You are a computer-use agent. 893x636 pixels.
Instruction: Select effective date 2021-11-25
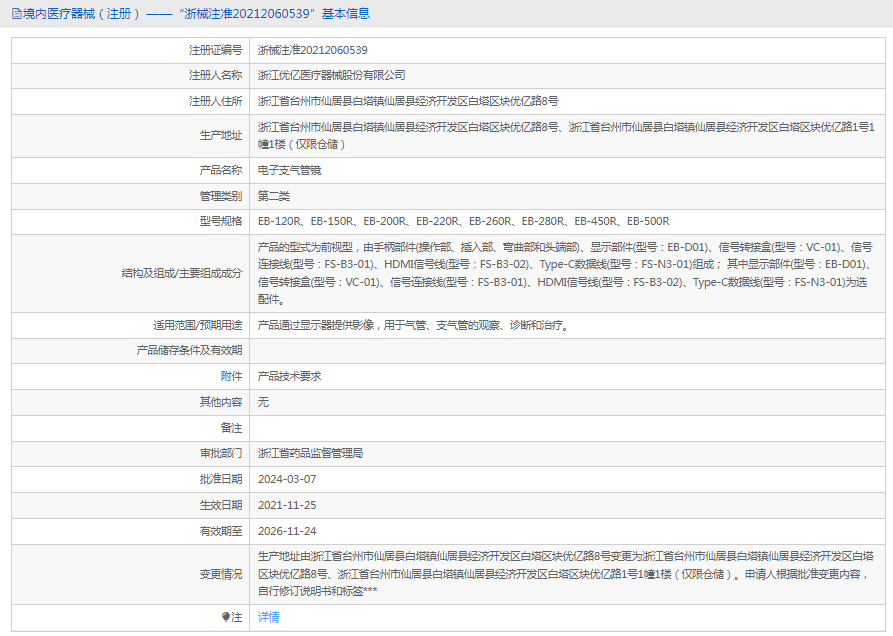pos(287,505)
